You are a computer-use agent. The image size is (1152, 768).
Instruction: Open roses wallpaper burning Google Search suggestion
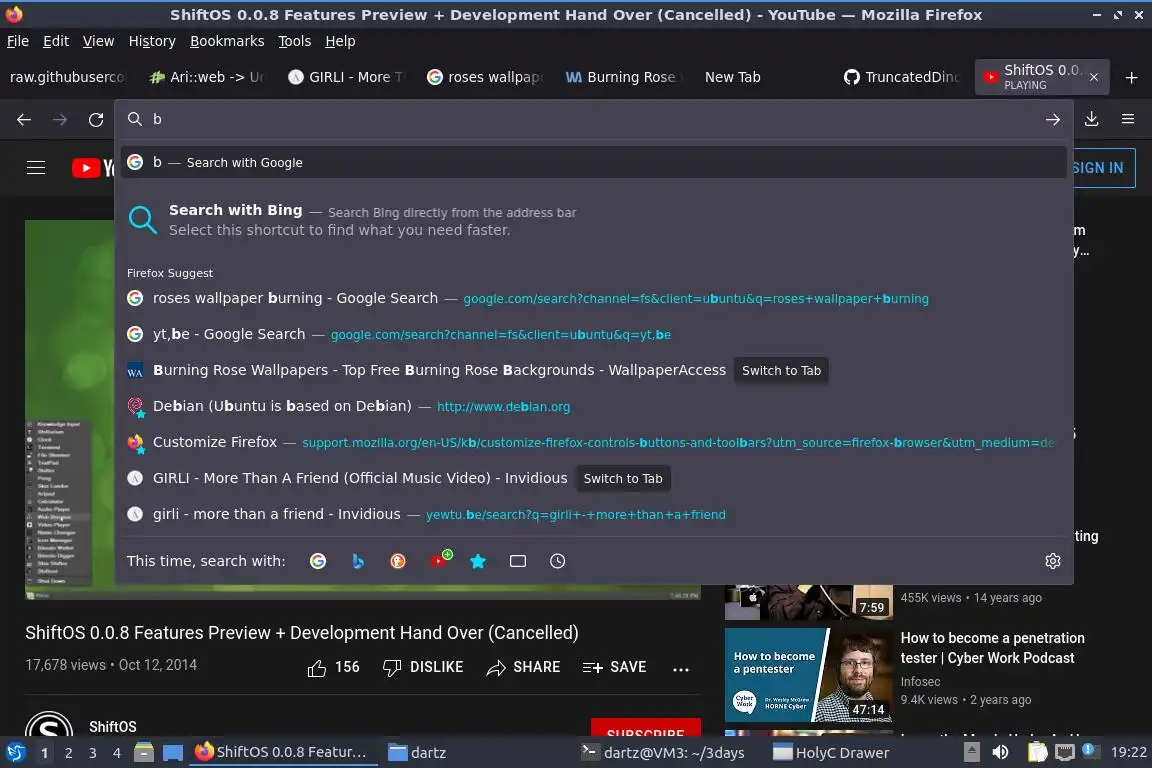tap(594, 298)
